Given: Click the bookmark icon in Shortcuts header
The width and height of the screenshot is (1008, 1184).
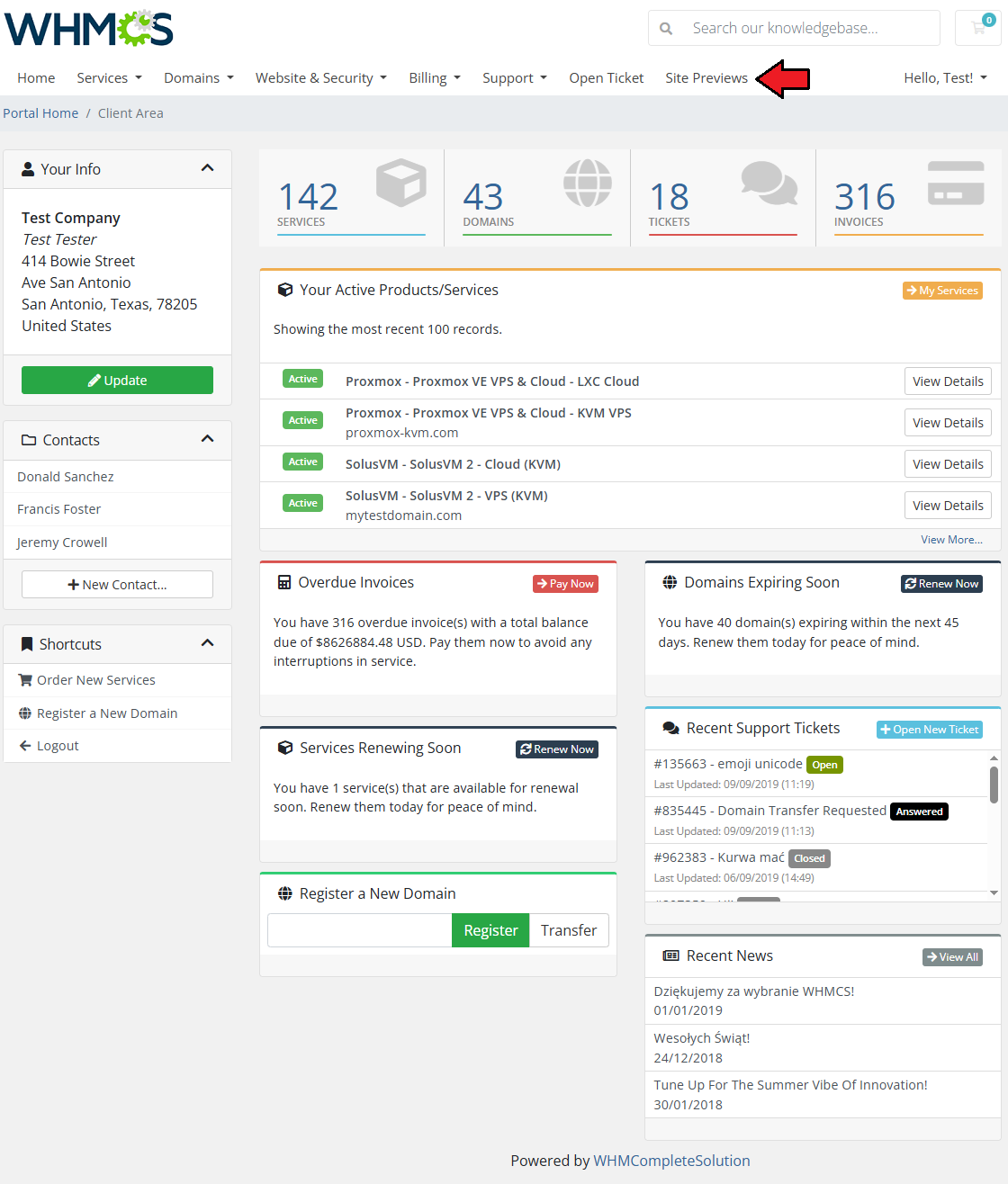Looking at the screenshot, I should [27, 644].
